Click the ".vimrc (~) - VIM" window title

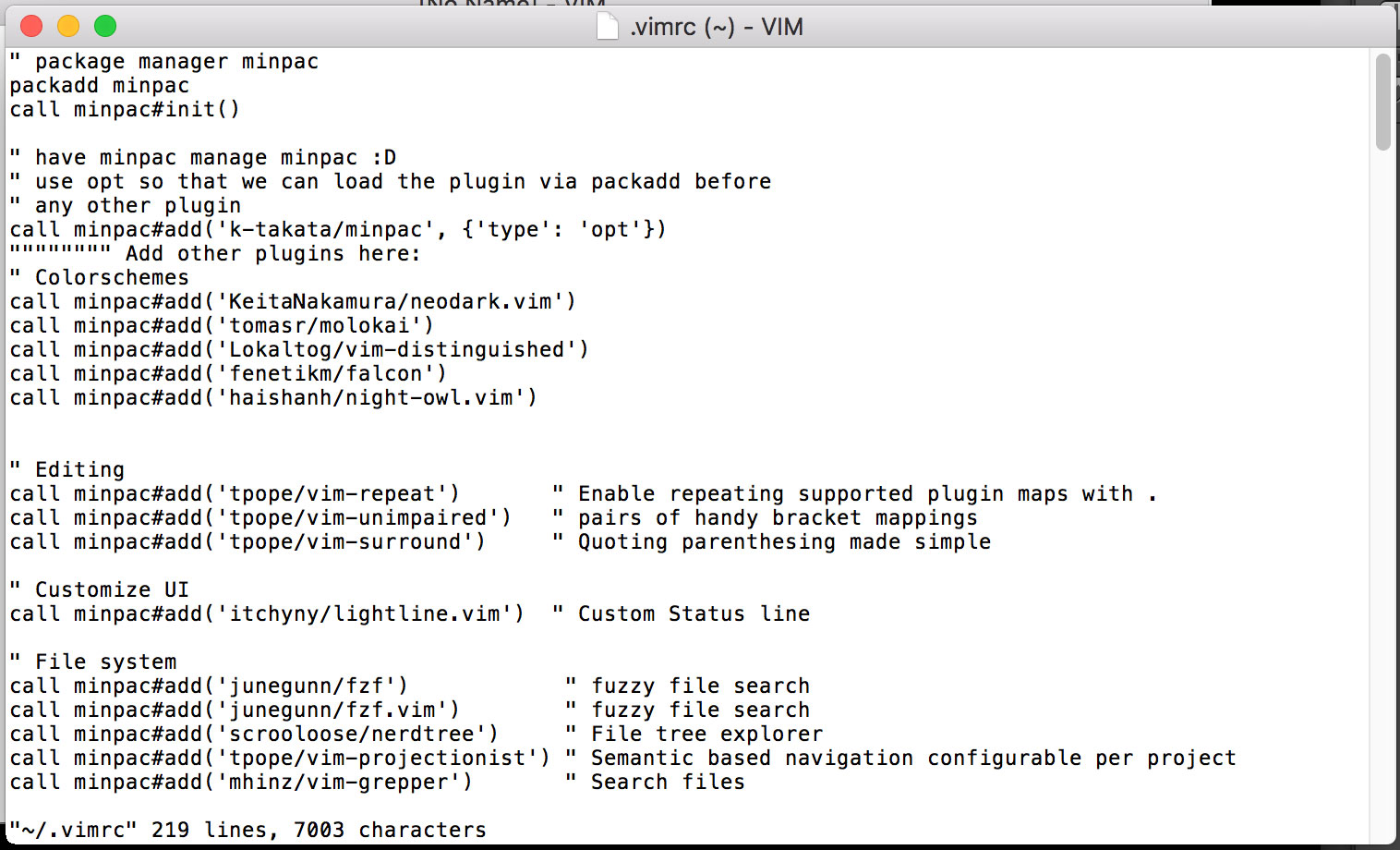716,27
